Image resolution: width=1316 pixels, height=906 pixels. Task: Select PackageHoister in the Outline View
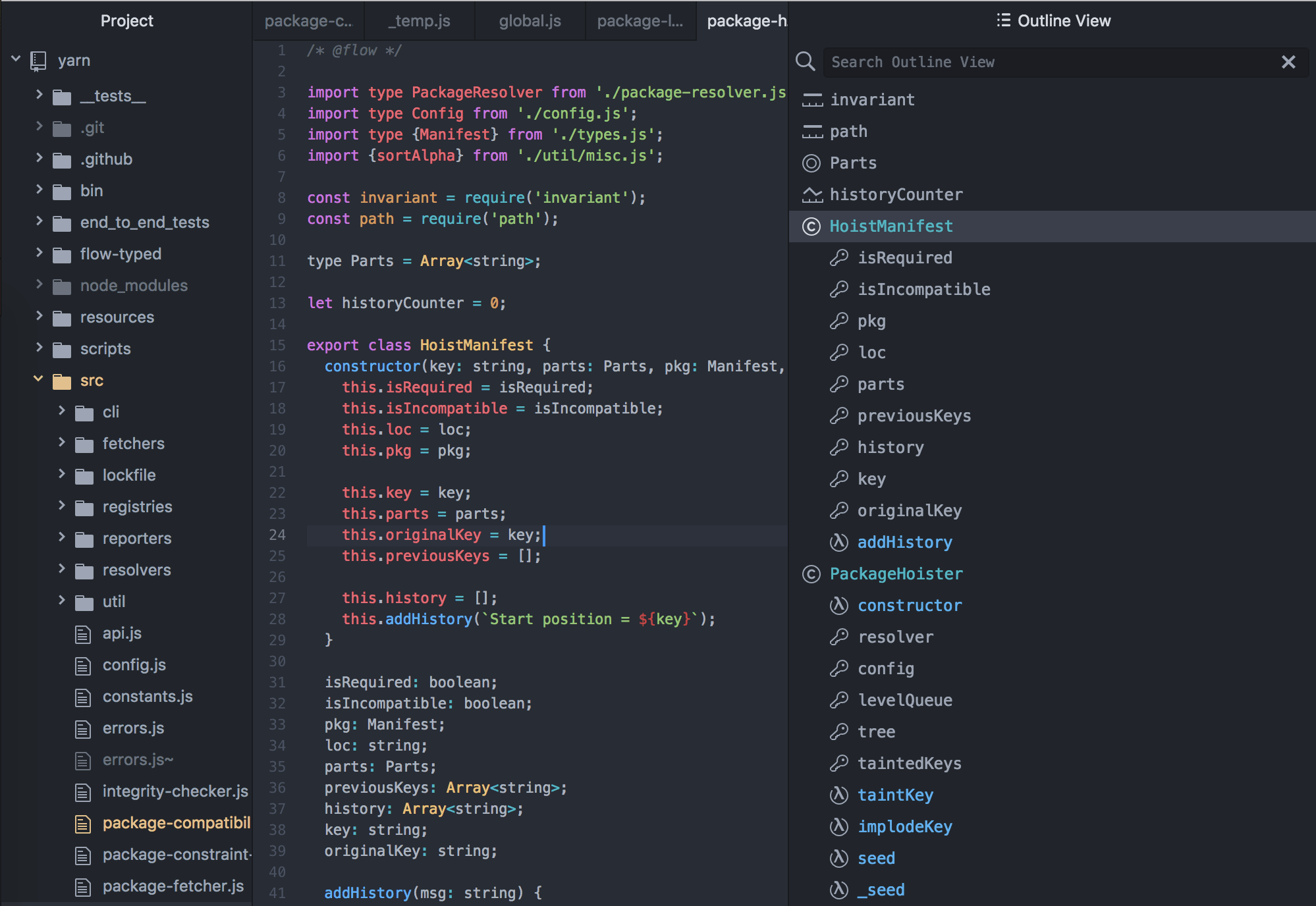coord(896,573)
